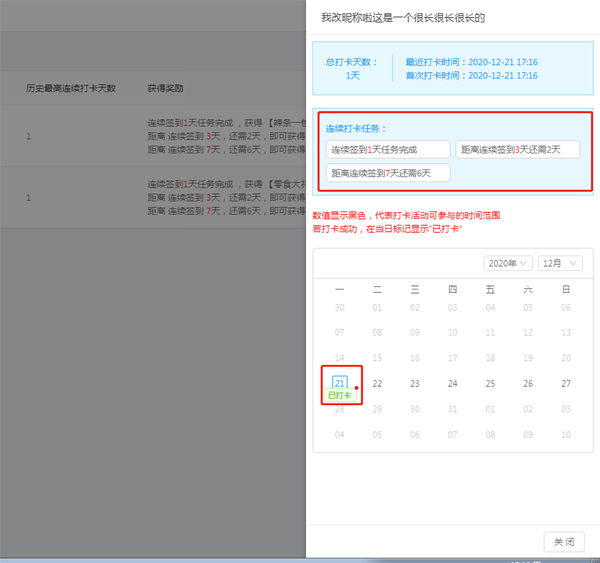
Task: Select date 28 in the calendar
Action: click(x=340, y=409)
